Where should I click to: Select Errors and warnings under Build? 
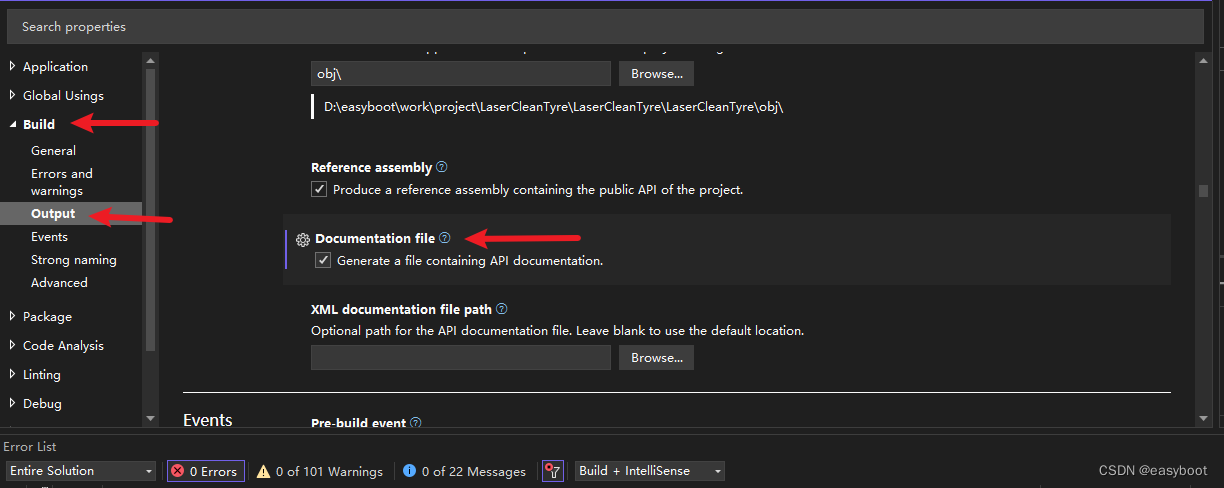[x=62, y=182]
